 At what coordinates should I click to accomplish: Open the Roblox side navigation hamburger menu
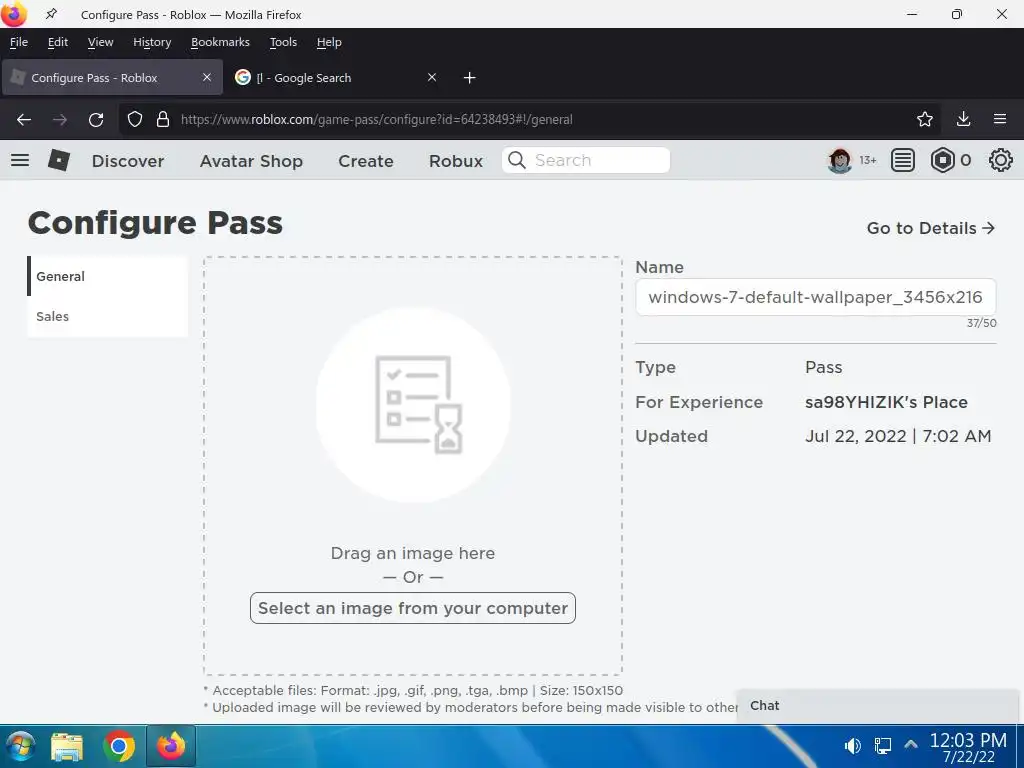pyautogui.click(x=20, y=160)
